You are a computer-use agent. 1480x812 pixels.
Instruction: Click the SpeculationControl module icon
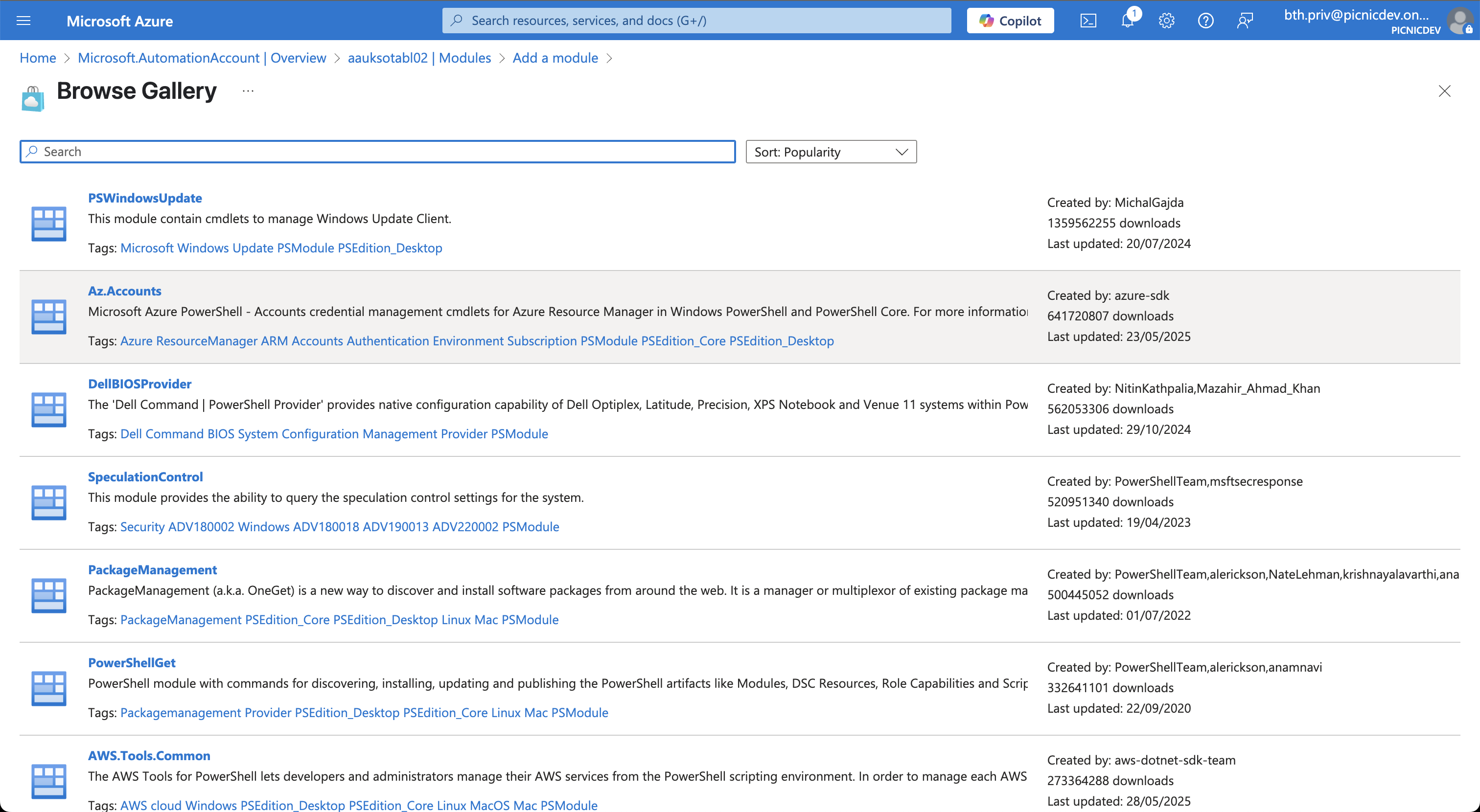coord(49,502)
